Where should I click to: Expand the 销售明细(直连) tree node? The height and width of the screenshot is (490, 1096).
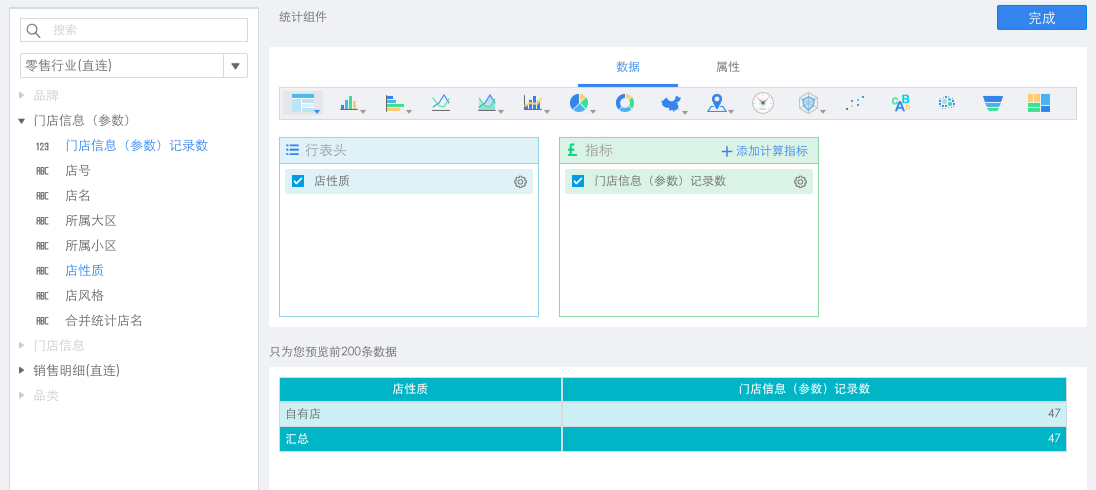click(x=22, y=370)
